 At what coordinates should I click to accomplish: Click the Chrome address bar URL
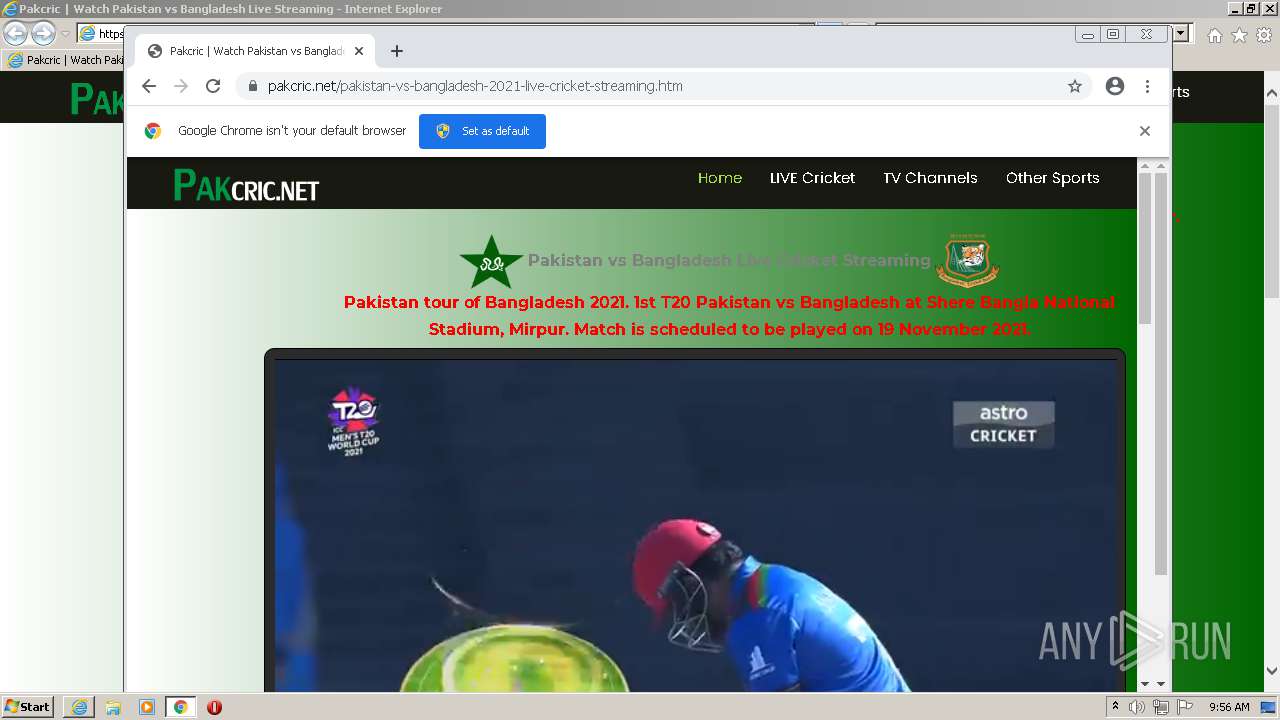click(475, 86)
